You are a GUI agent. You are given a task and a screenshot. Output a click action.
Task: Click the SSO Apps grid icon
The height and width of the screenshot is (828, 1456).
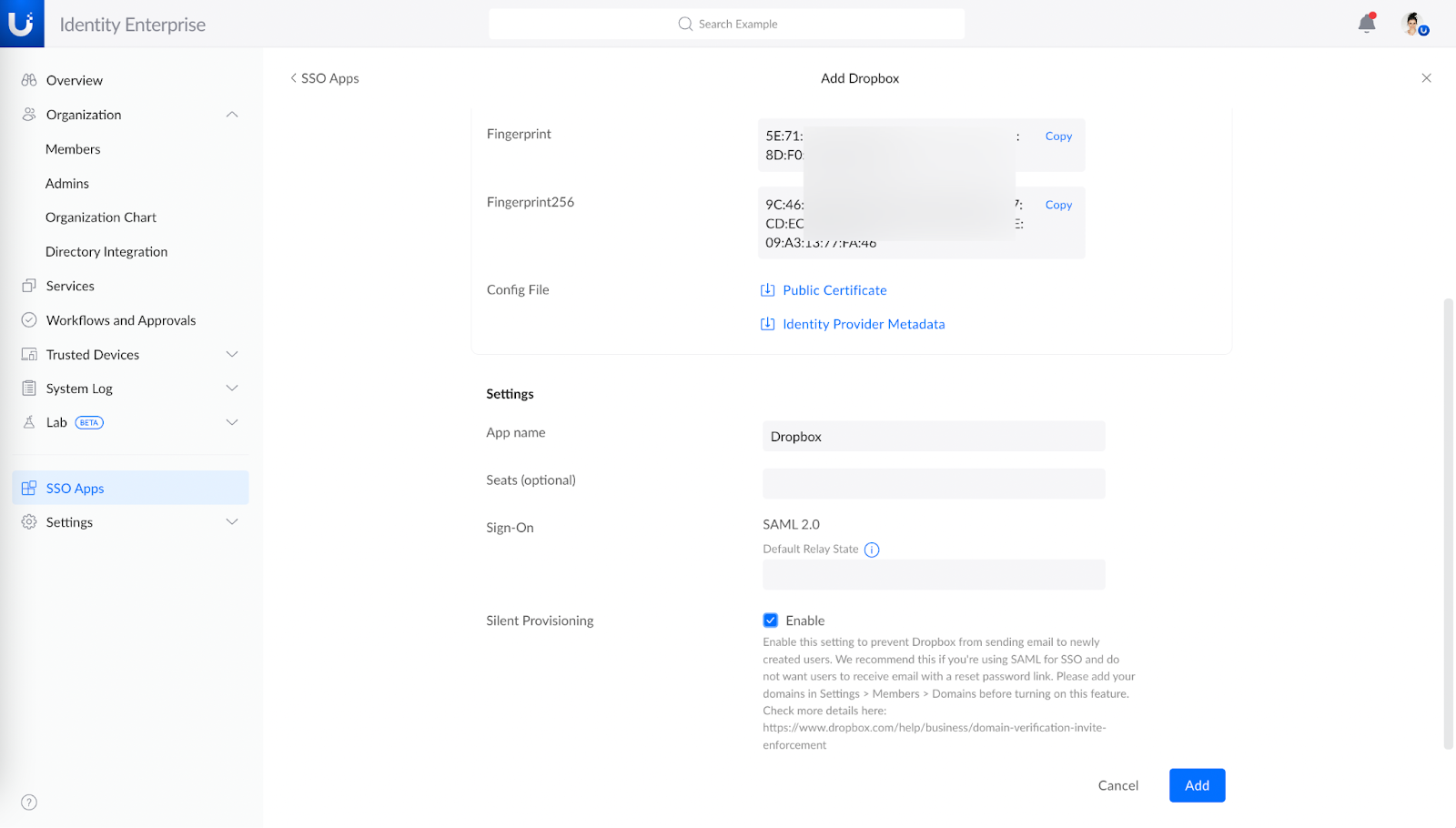[x=29, y=489]
